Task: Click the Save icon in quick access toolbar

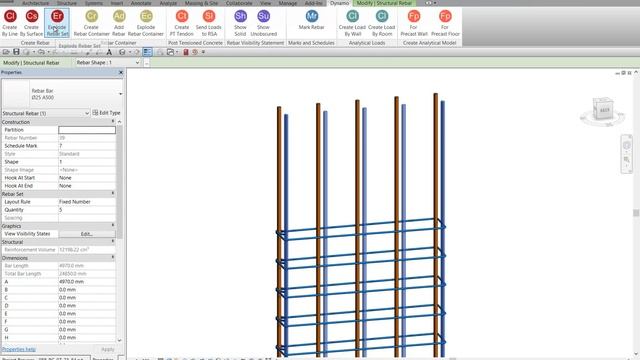Action: pyautogui.click(x=16, y=52)
